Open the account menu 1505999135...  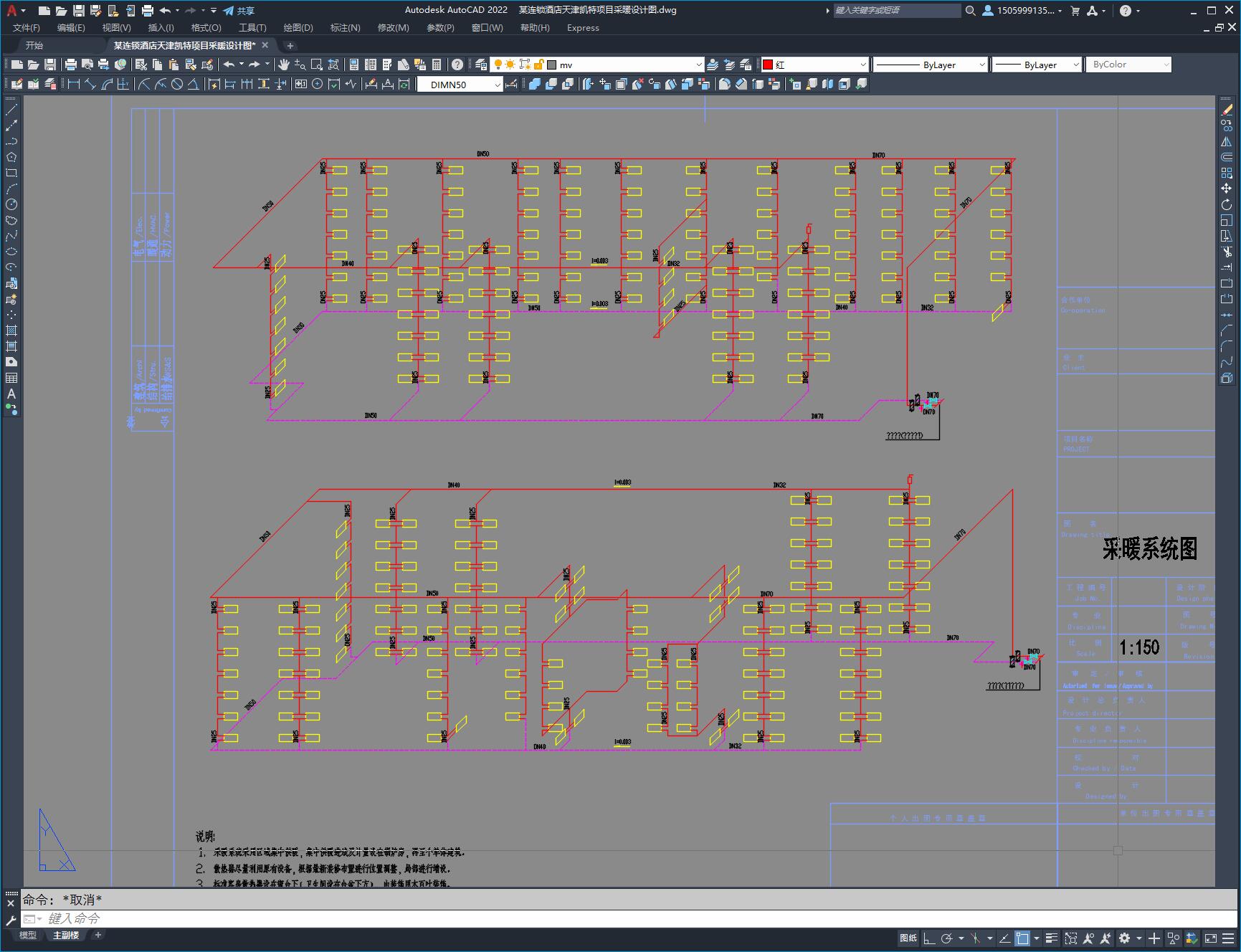tap(1023, 11)
